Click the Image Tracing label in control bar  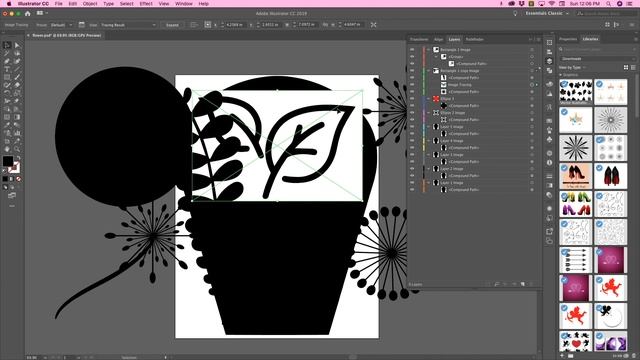tap(16, 25)
